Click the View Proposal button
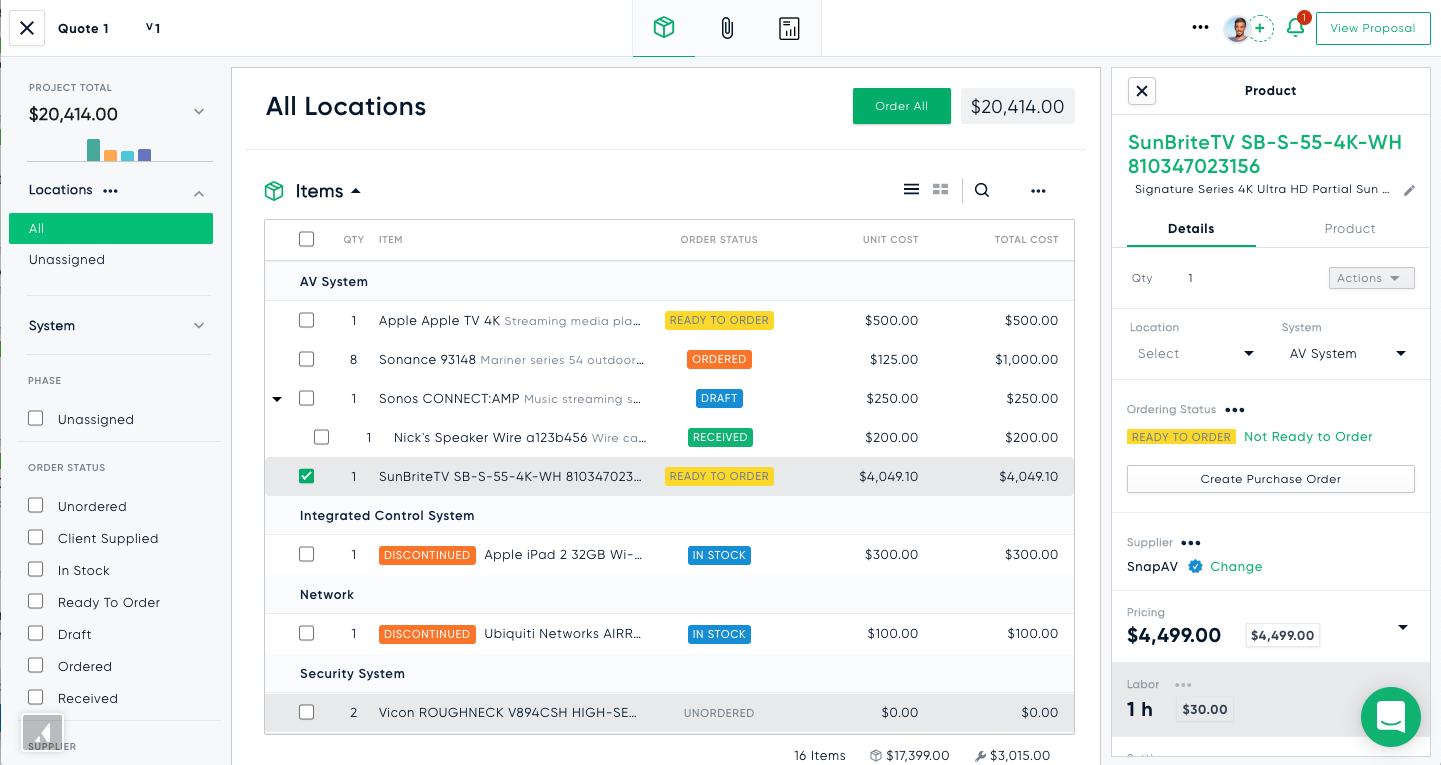 point(1373,28)
